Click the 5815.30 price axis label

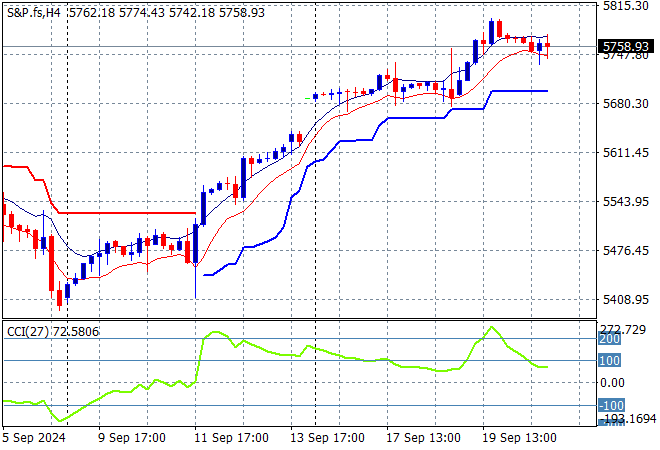[626, 6]
